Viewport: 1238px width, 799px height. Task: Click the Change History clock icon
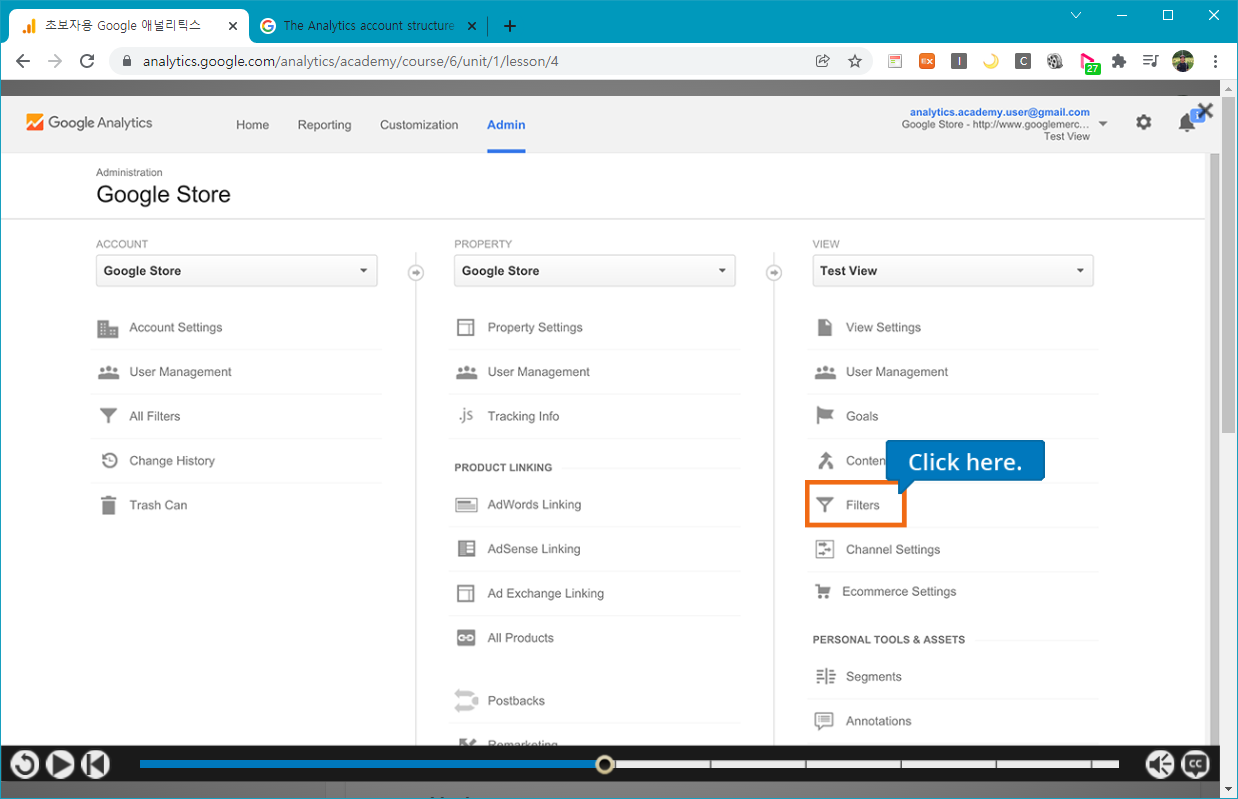[x=109, y=461]
